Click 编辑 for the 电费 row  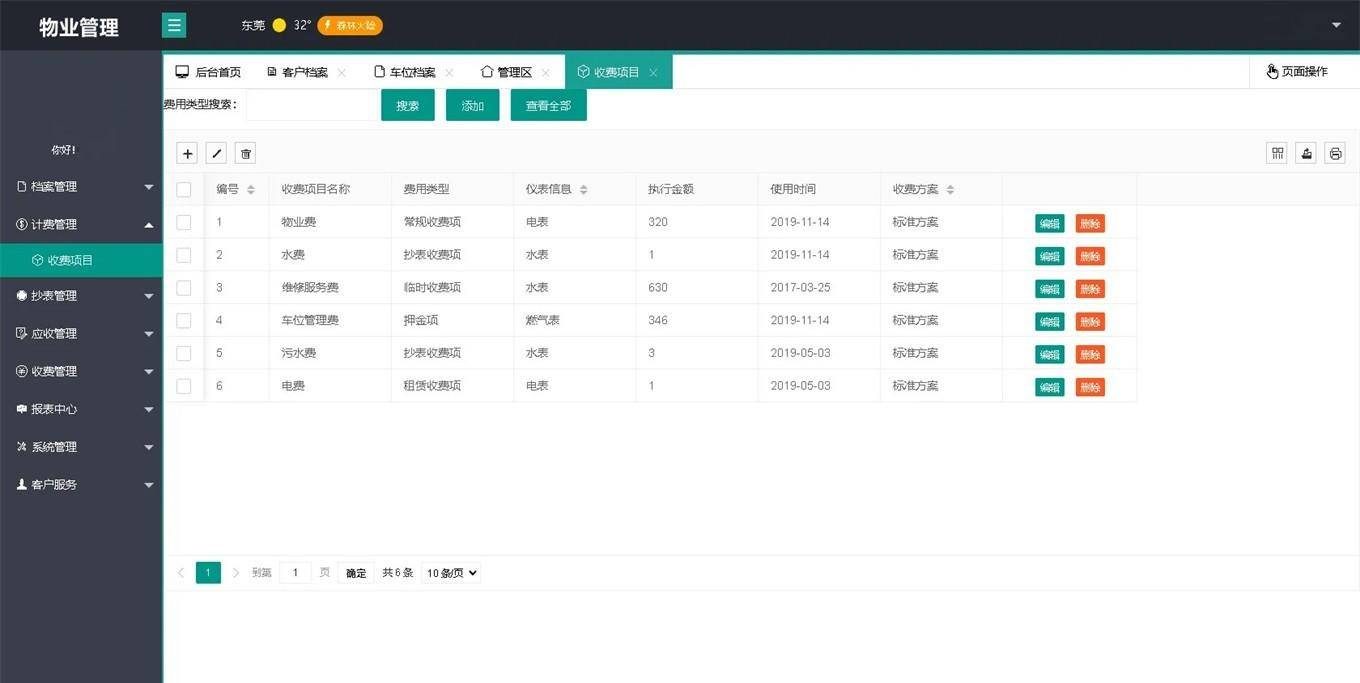1050,387
